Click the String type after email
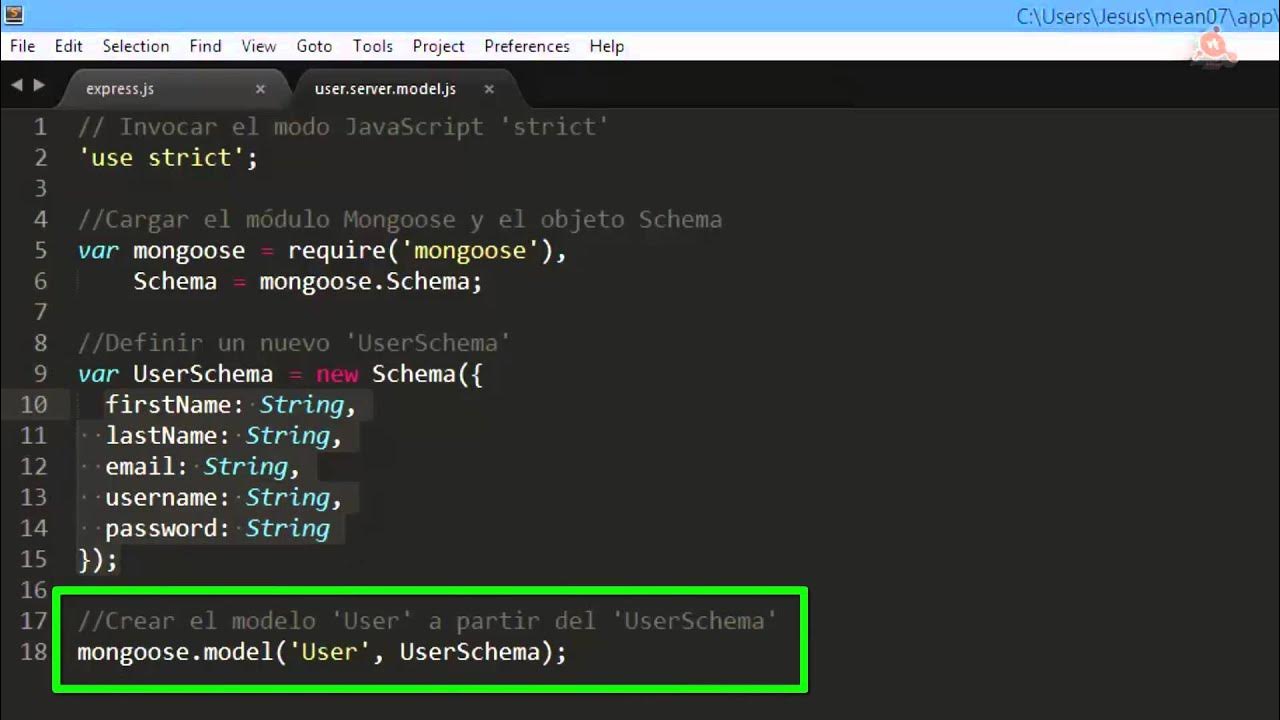1280x720 pixels. point(246,467)
